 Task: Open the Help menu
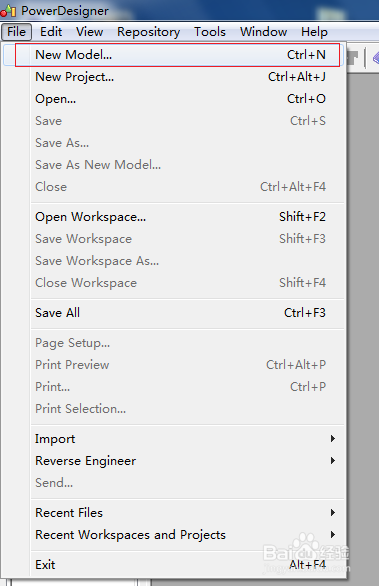pyautogui.click(x=314, y=32)
